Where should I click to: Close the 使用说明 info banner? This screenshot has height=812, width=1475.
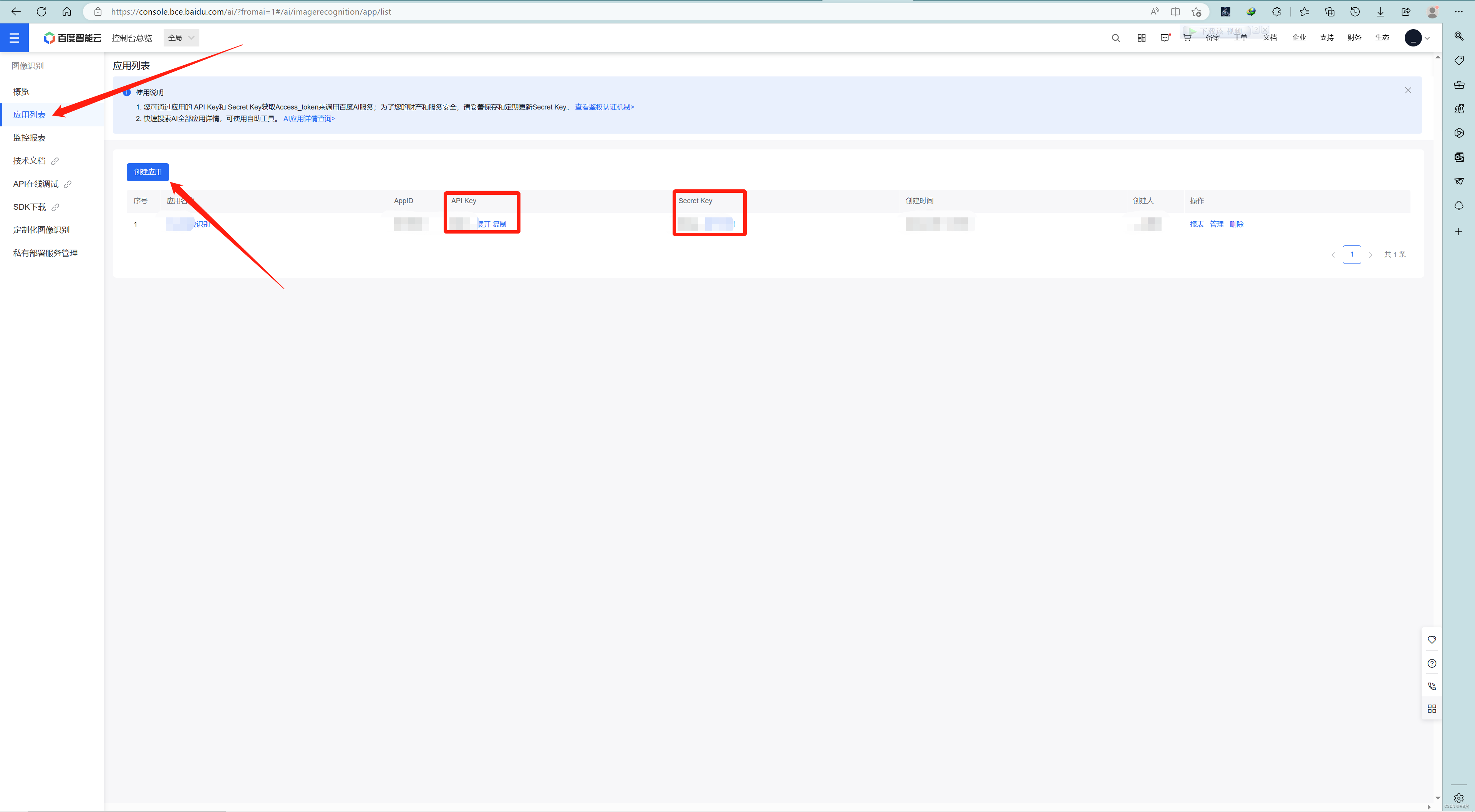pos(1407,91)
